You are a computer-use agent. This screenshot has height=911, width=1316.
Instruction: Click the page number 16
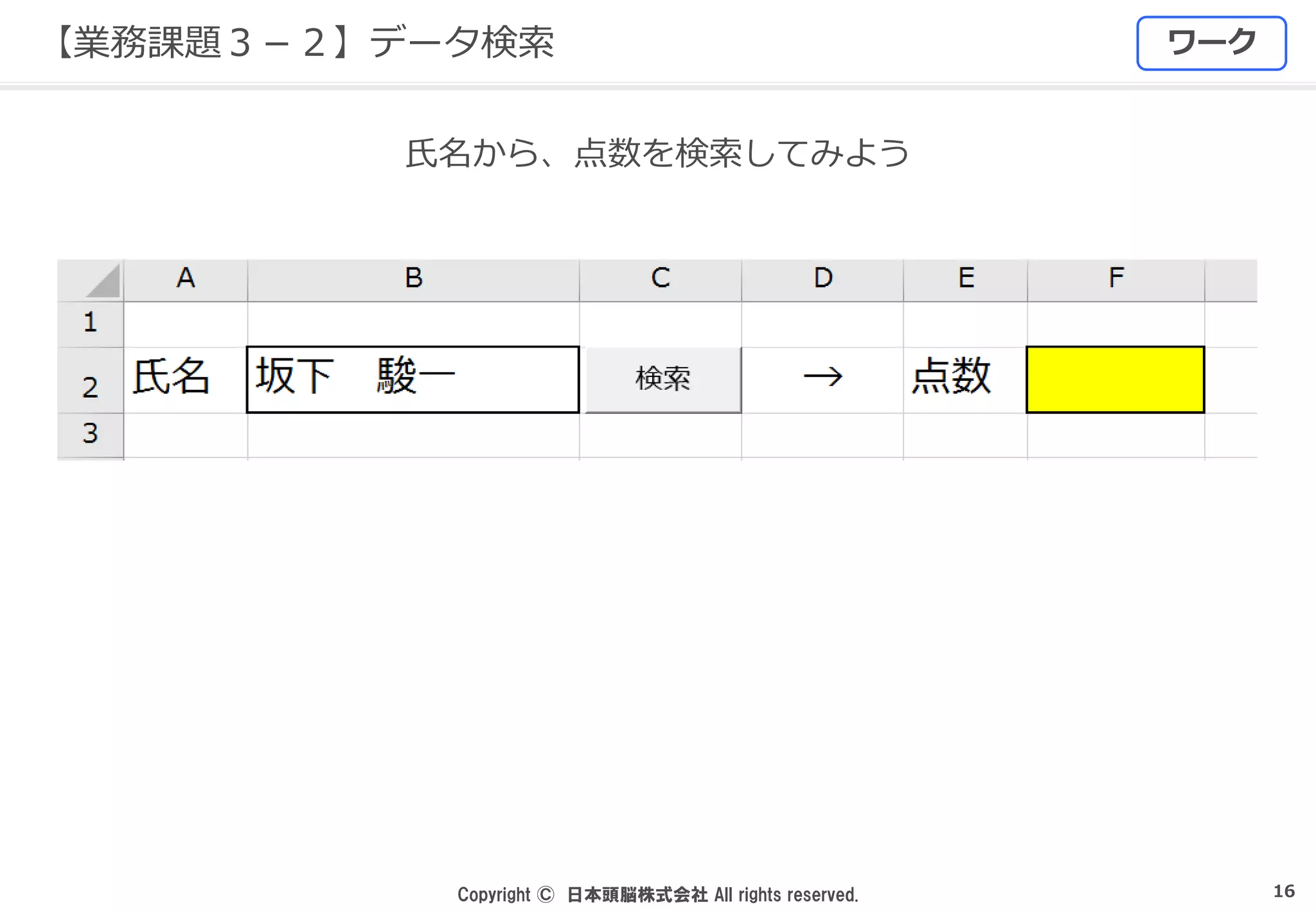(1284, 891)
